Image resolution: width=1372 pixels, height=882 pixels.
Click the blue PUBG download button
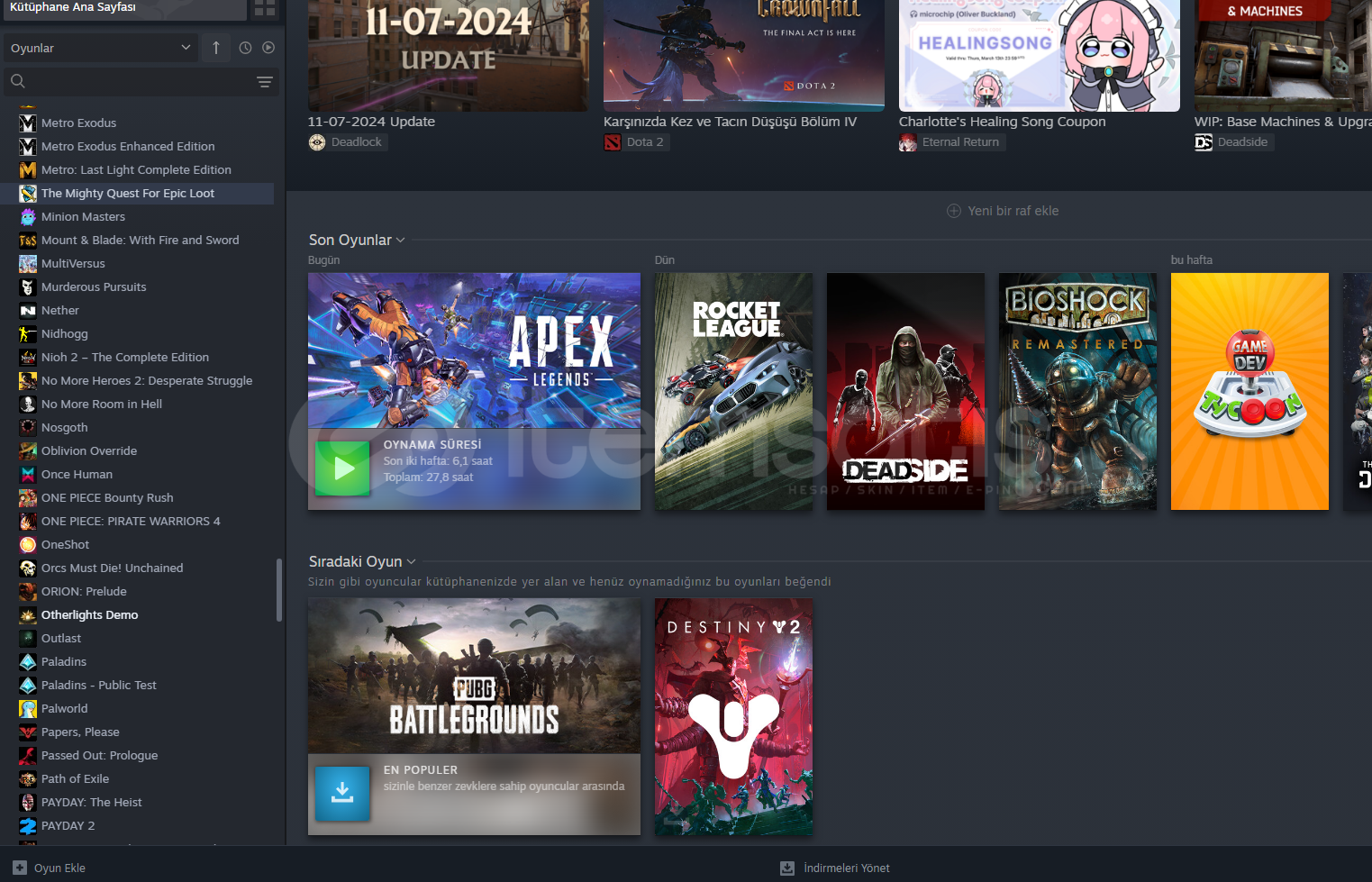pos(342,794)
